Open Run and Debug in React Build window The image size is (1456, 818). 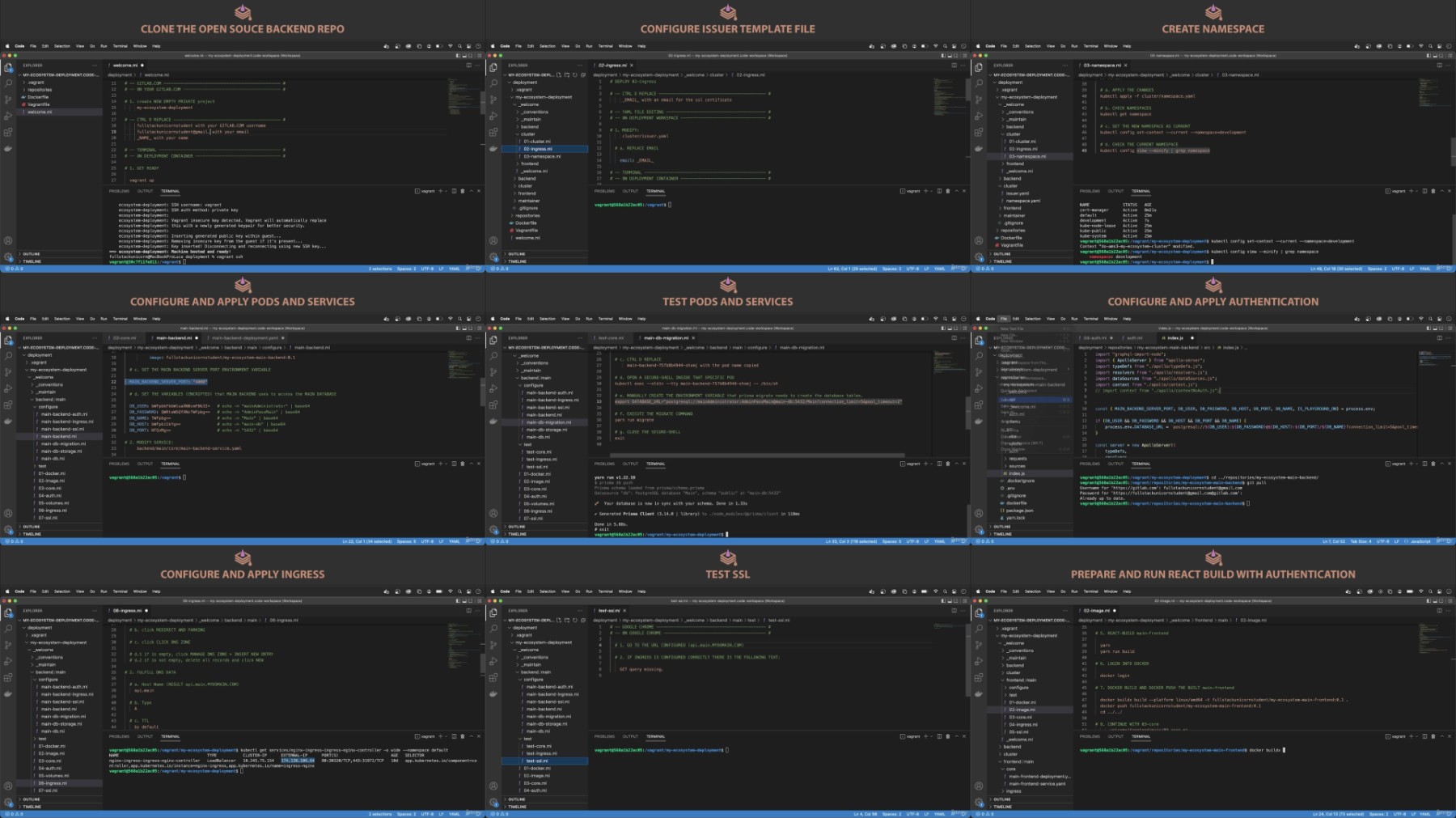(979, 661)
